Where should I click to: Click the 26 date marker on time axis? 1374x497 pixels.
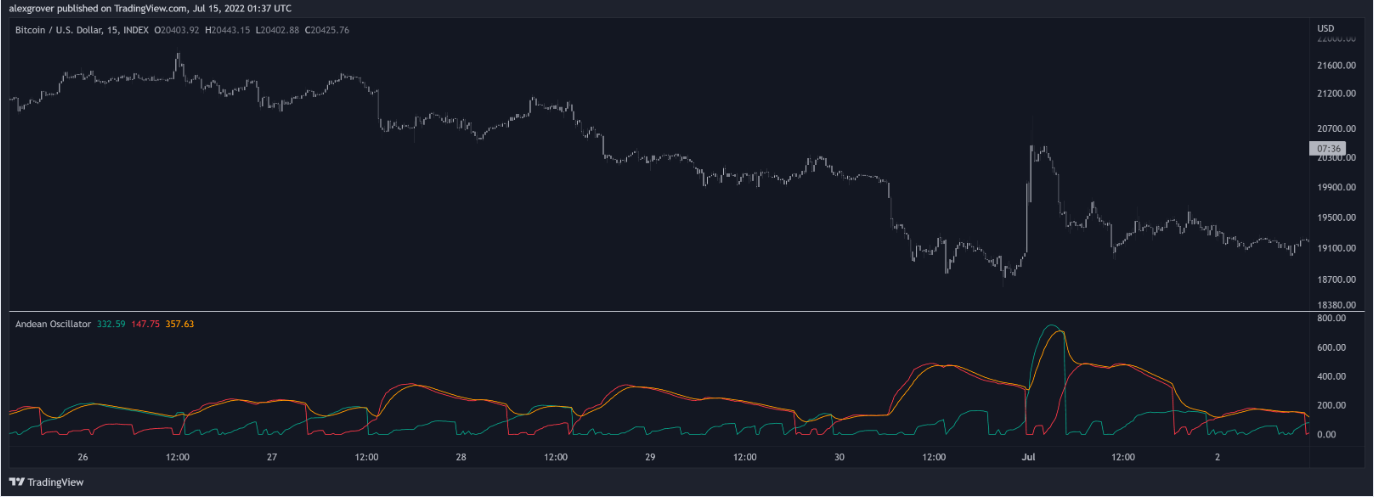tap(83, 457)
